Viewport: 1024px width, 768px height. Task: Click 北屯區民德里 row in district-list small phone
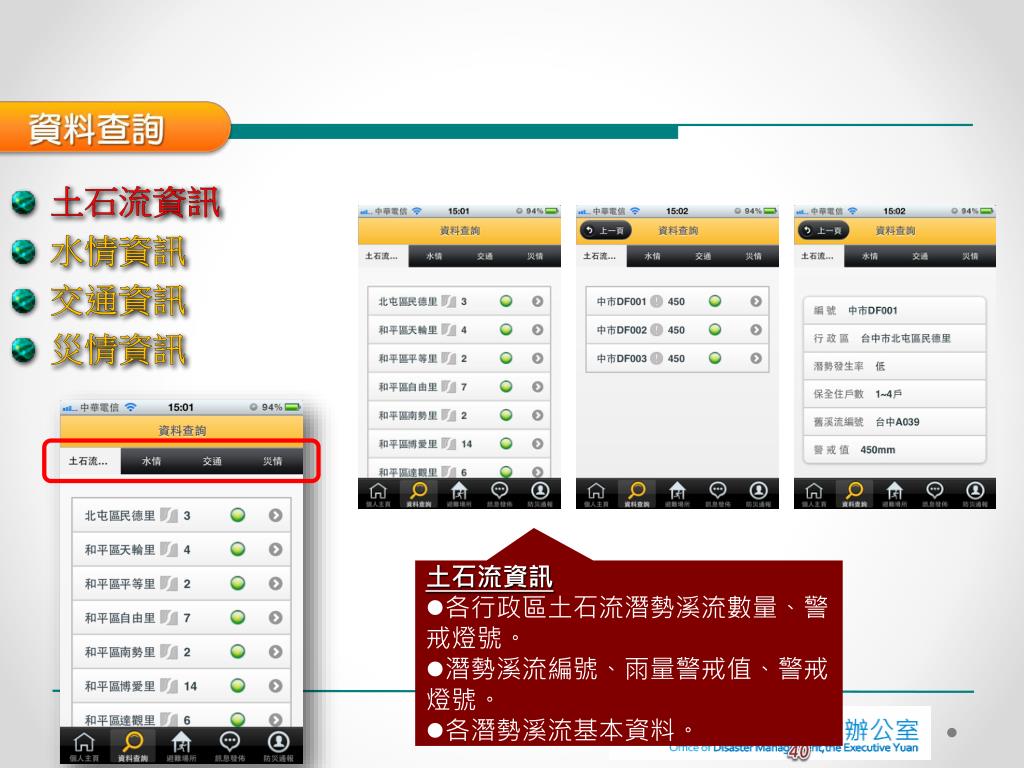tap(459, 301)
